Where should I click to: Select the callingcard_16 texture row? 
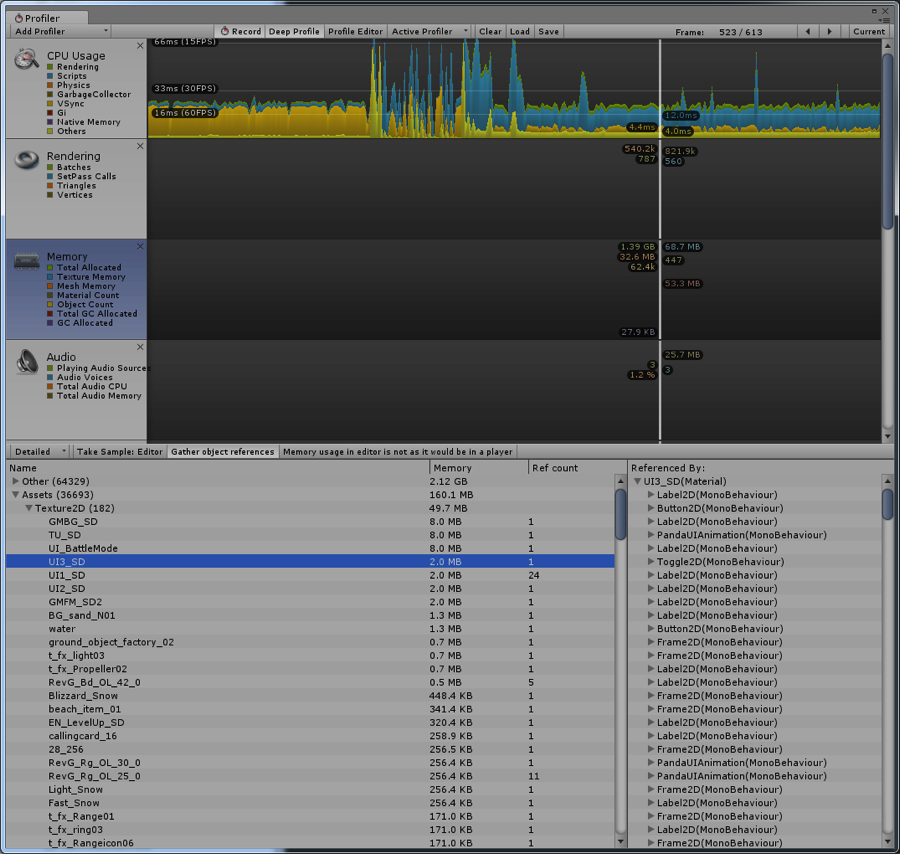point(310,736)
